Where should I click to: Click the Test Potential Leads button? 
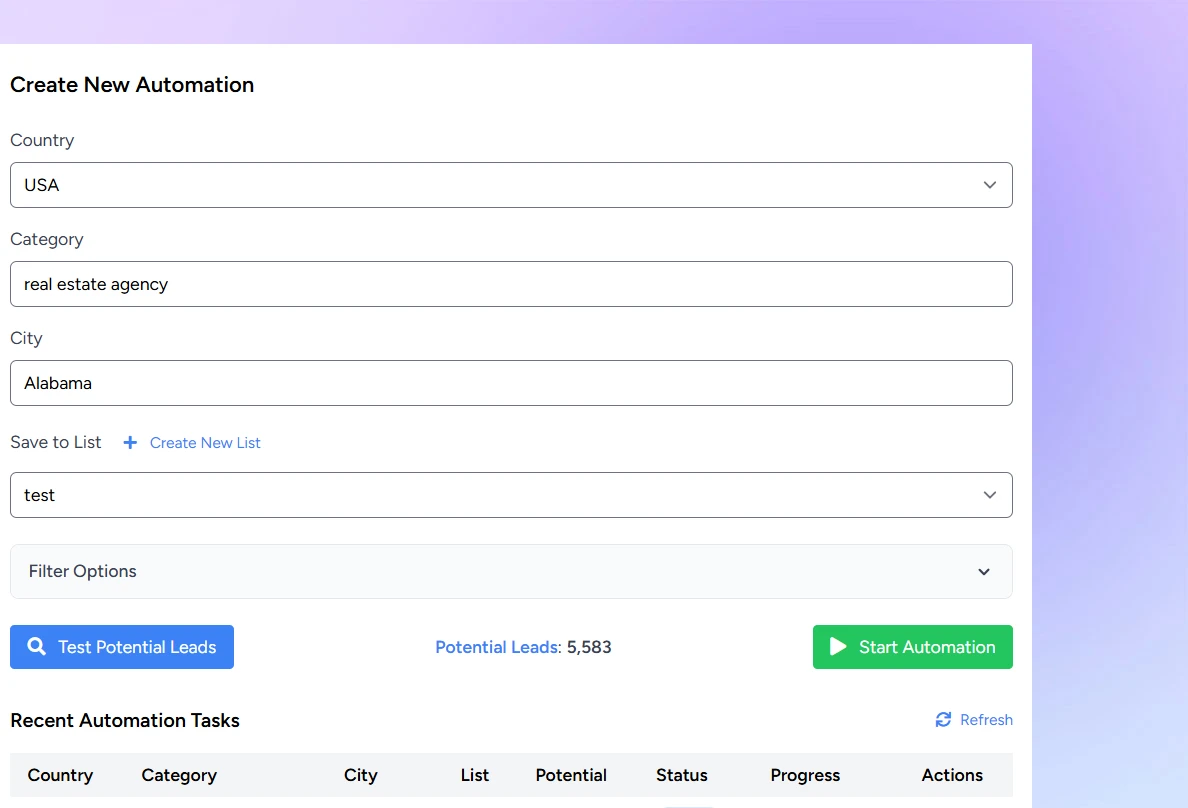point(122,647)
